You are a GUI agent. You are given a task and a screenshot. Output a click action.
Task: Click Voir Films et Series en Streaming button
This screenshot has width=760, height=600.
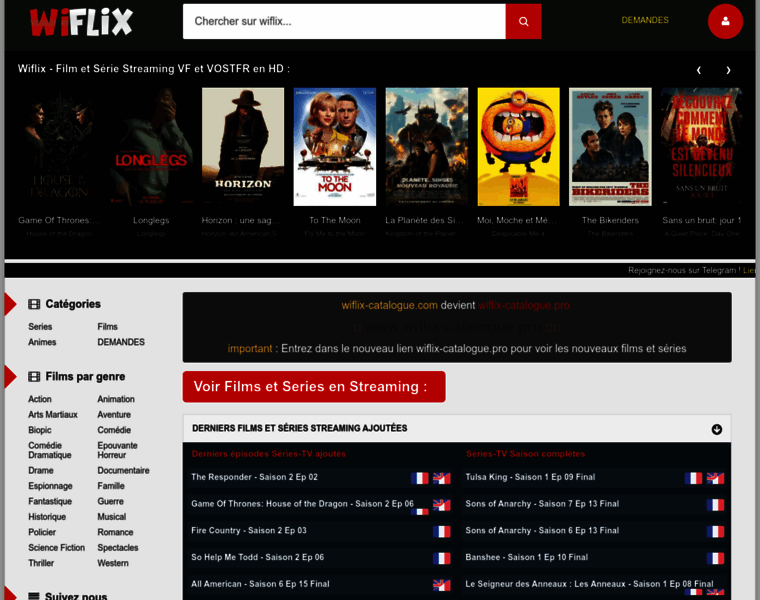point(314,387)
